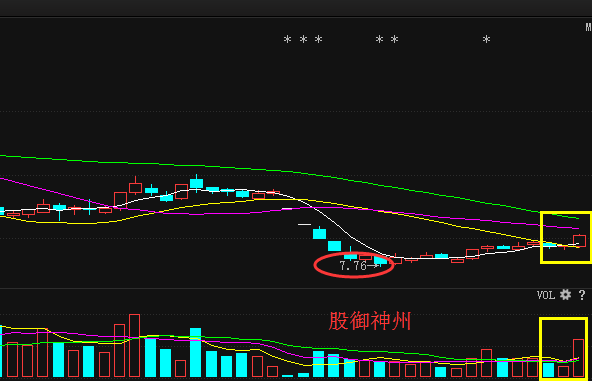592x381 pixels.
Task: Click the second asterisk of the pair
Action: point(395,39)
